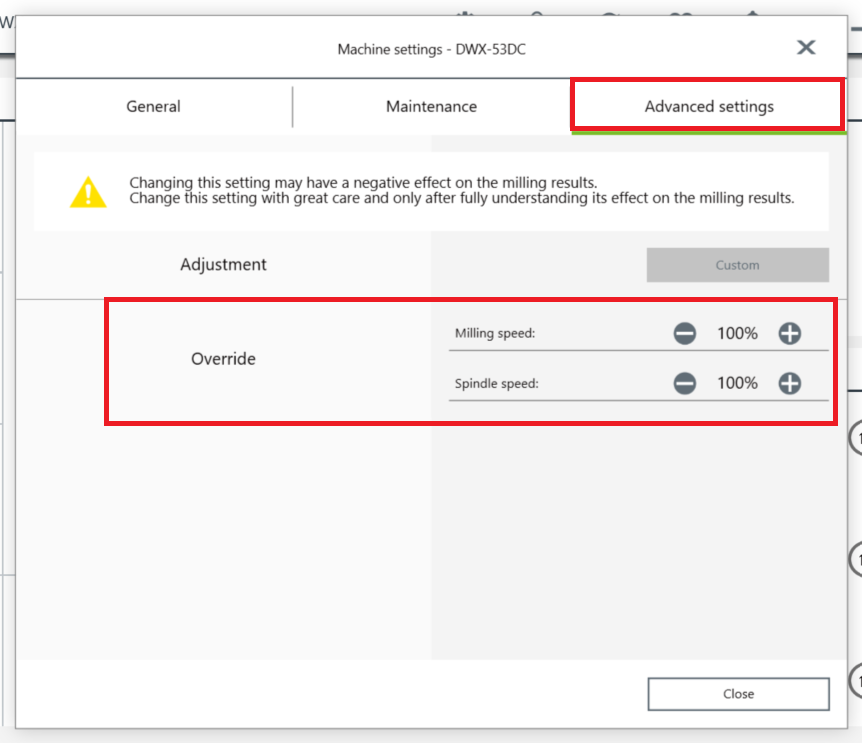
Task: Increase spindle speed with plus icon
Action: pos(789,383)
